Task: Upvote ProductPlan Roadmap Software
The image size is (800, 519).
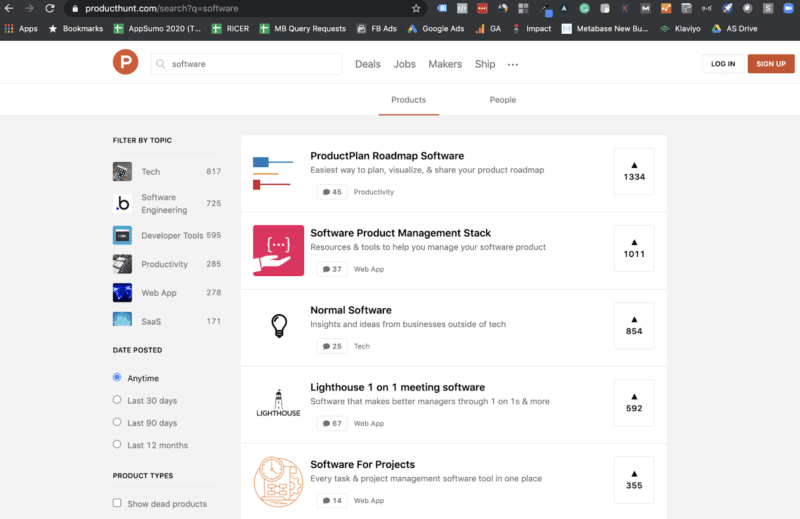Action: click(634, 171)
